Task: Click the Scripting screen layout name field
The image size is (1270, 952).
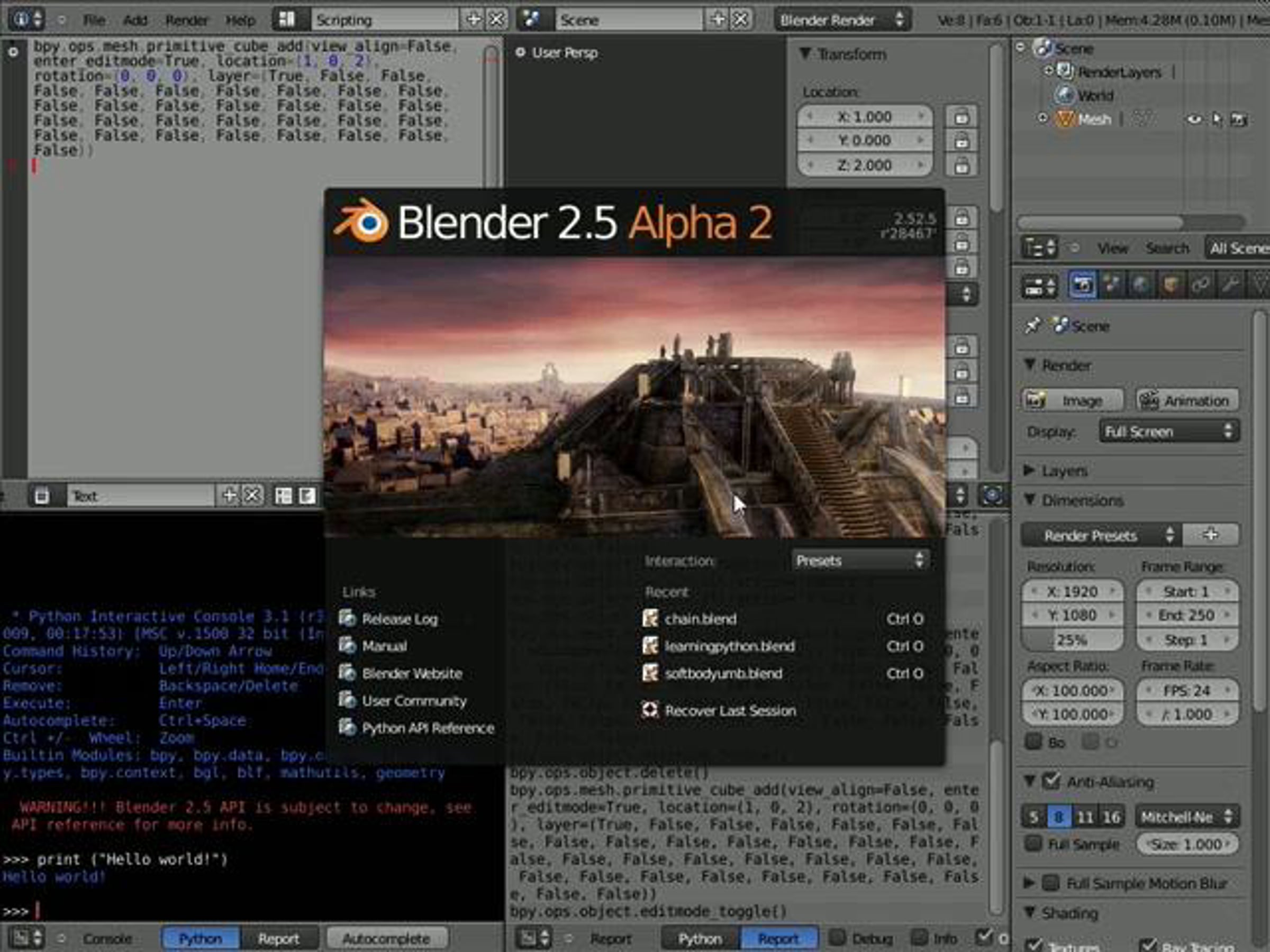Action: (x=386, y=20)
